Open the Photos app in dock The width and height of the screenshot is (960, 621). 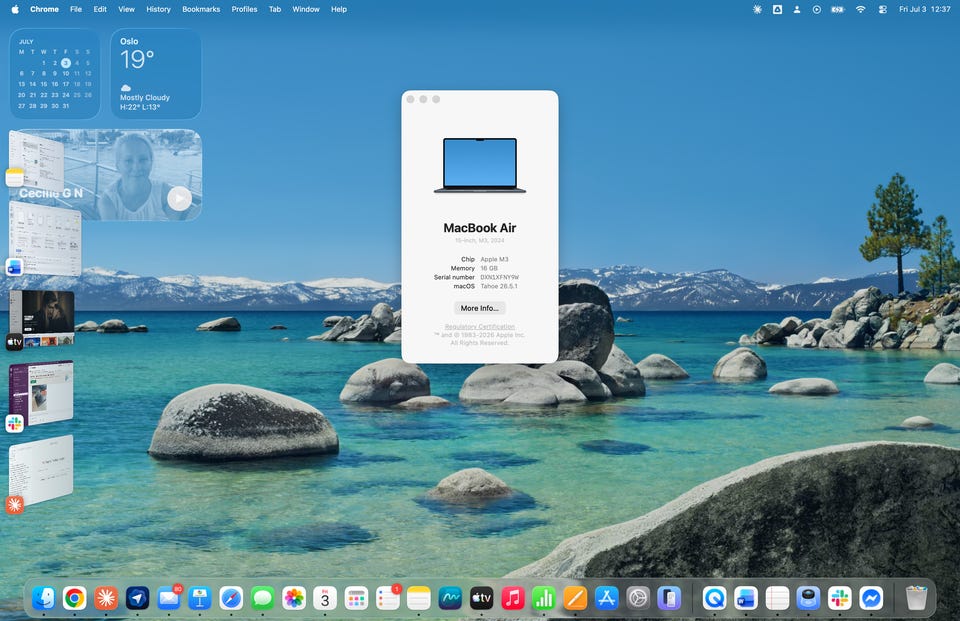pyautogui.click(x=294, y=598)
